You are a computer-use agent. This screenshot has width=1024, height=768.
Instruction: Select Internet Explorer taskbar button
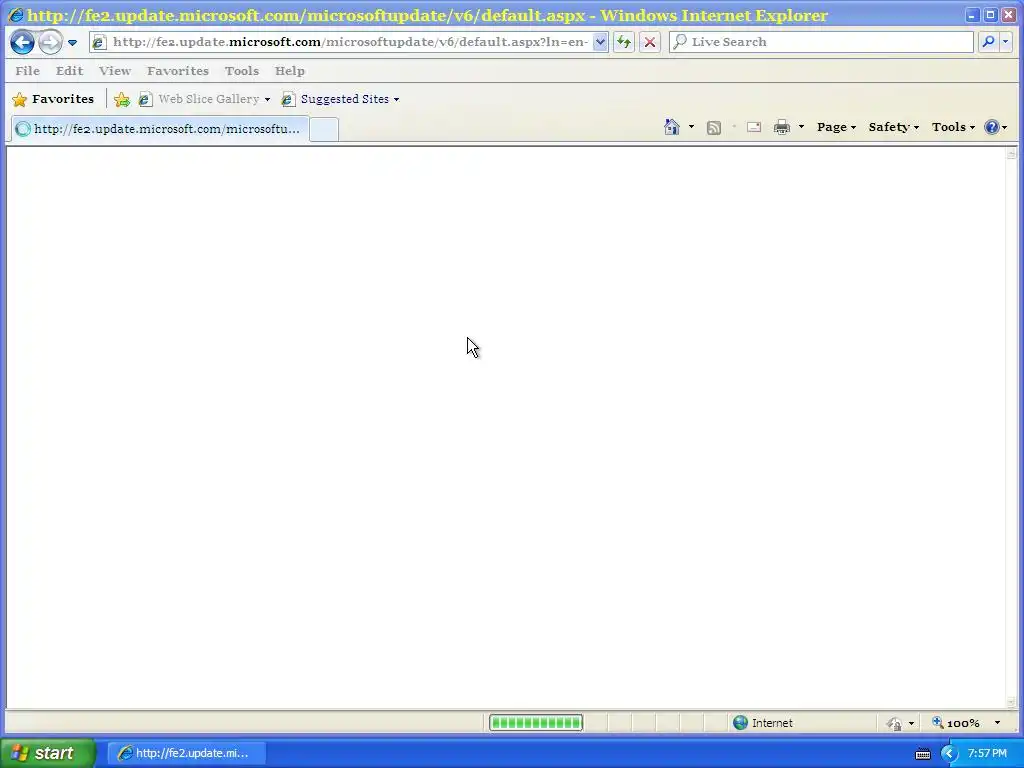pyautogui.click(x=187, y=753)
